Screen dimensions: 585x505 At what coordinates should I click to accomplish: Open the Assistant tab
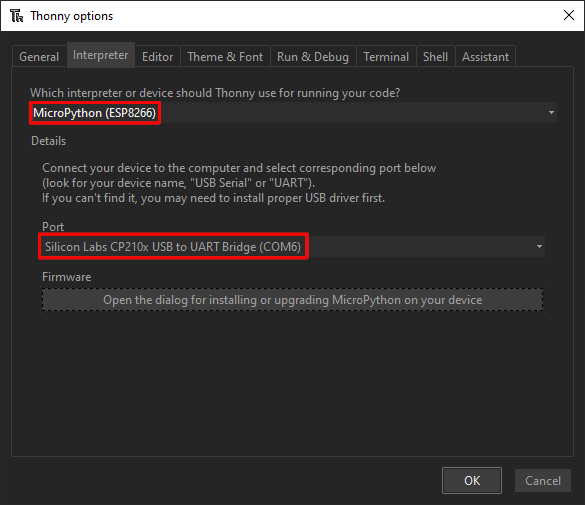485,57
